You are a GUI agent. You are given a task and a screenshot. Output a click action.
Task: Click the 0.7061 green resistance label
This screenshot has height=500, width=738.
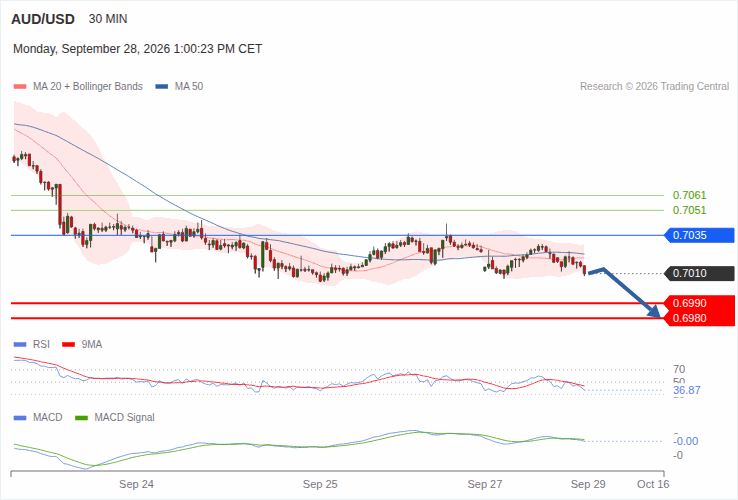click(690, 195)
